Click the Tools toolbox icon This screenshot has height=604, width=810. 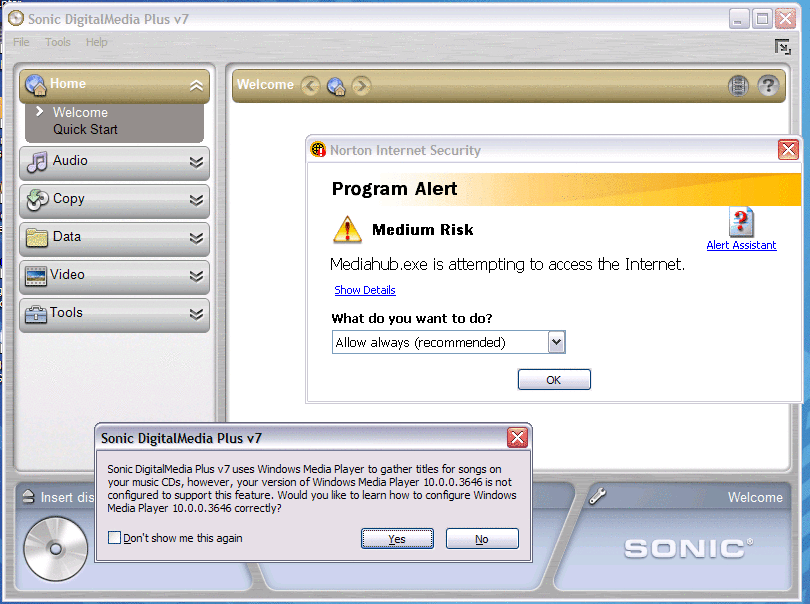pyautogui.click(x=36, y=314)
